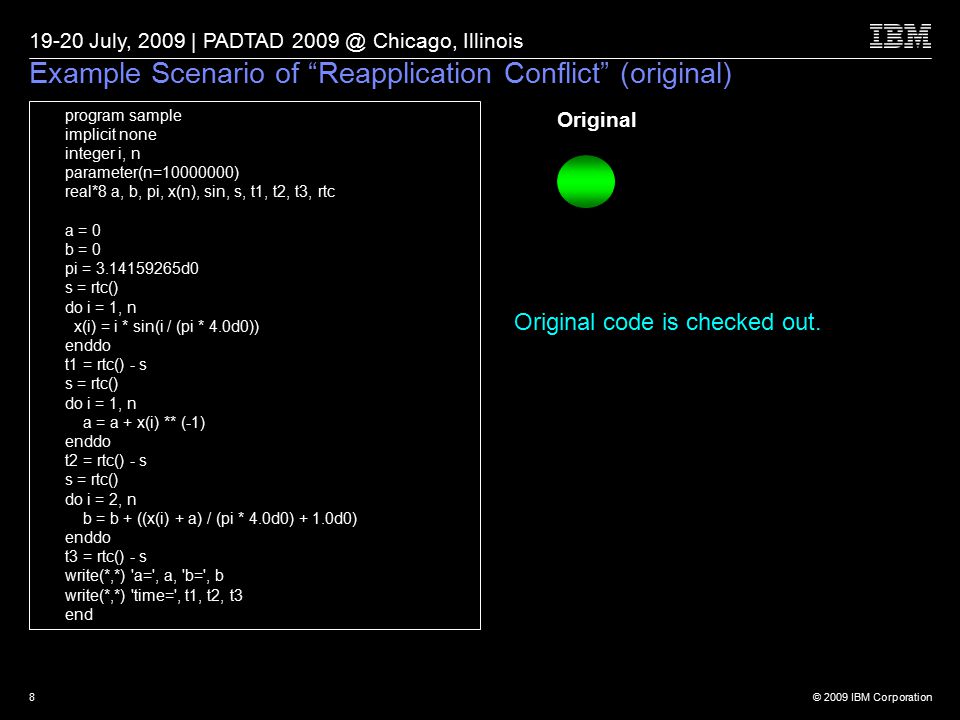Image resolution: width=960 pixels, height=720 pixels.
Task: Click the 'real*8 a, b, pi, x(n)' declaration line
Action: tap(200, 192)
